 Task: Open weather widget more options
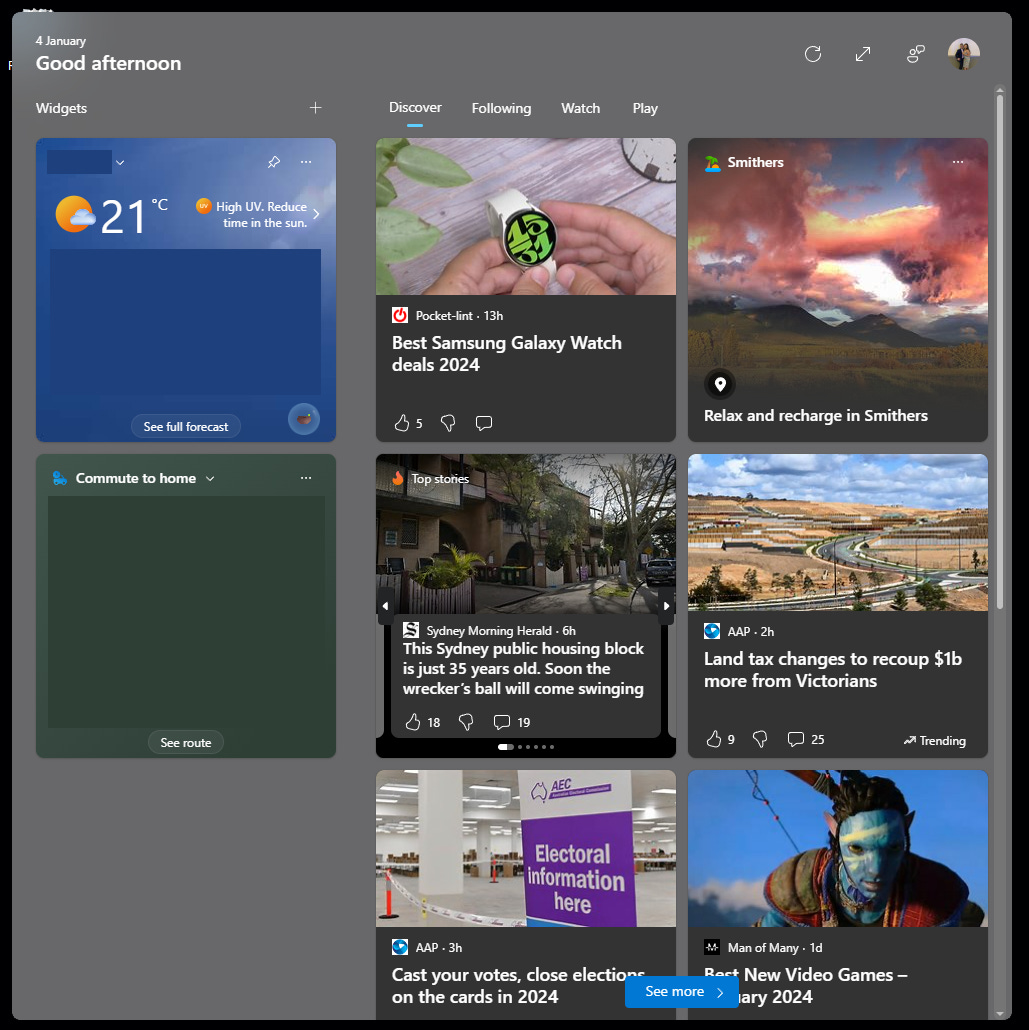(306, 162)
